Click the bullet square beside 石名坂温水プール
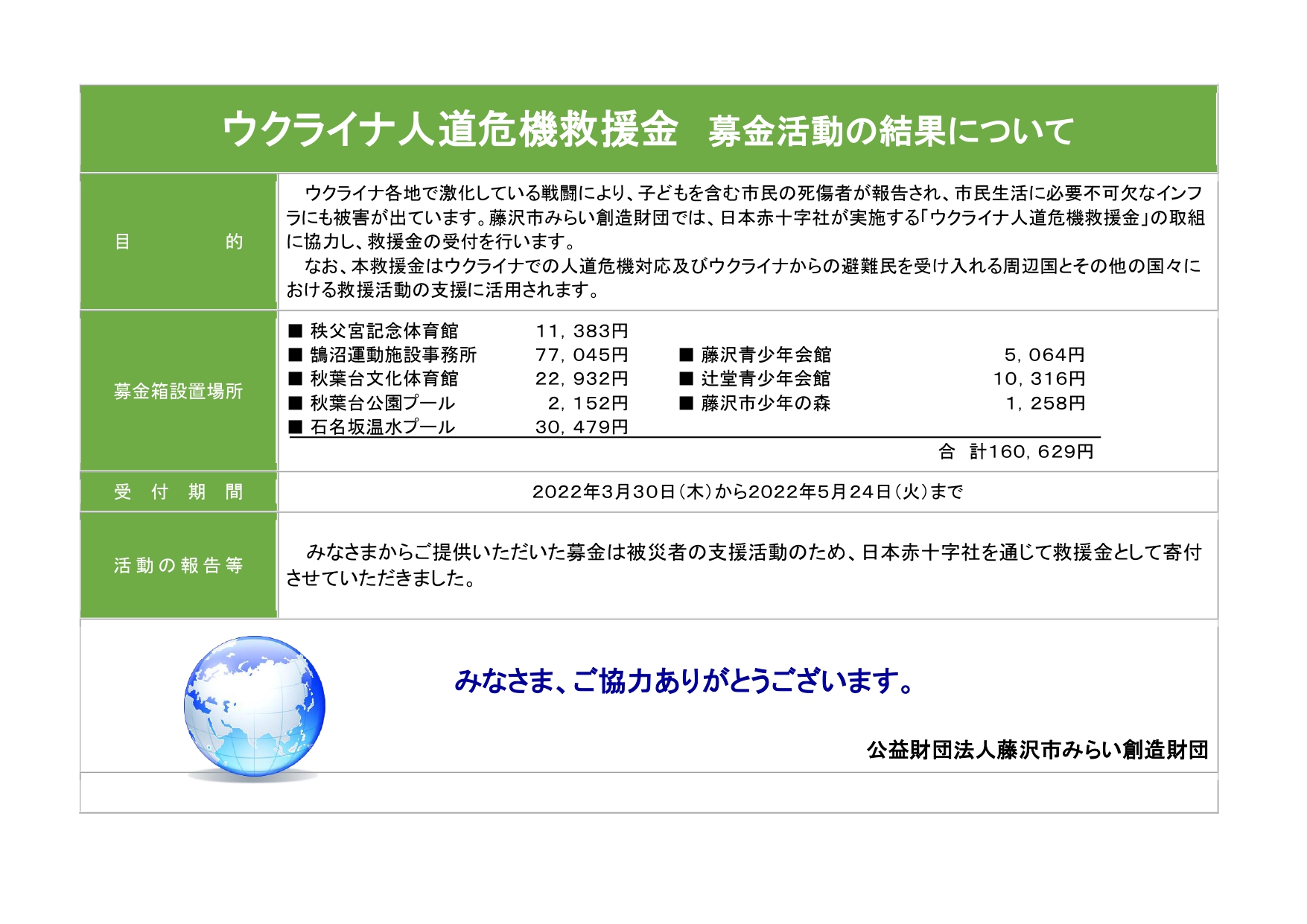The width and height of the screenshot is (1307, 924). (296, 427)
